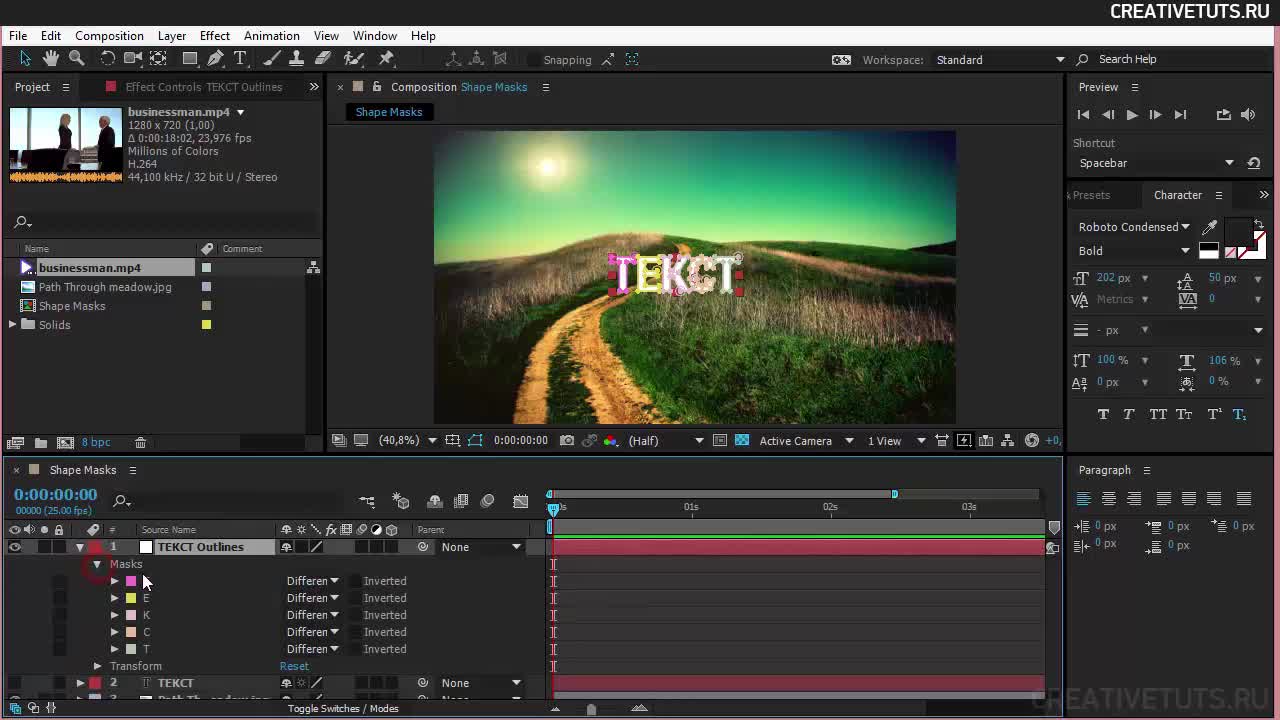
Task: Align paragraph text left
Action: click(x=1083, y=498)
